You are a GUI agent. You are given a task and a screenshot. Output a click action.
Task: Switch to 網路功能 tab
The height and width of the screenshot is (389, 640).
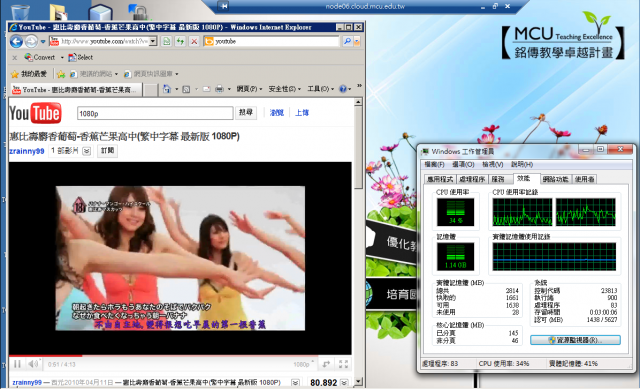[x=556, y=179]
